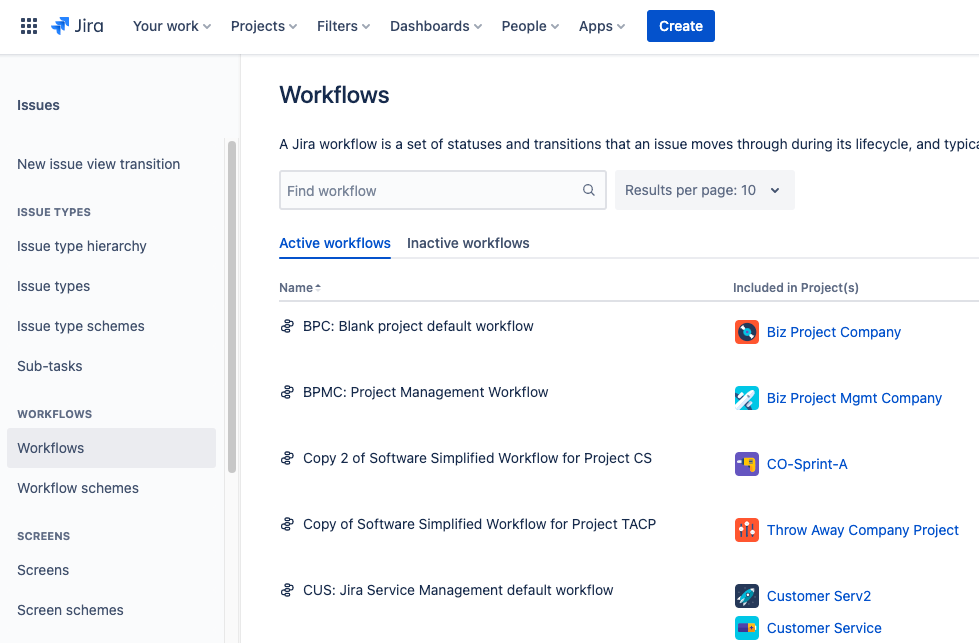Click the Biz Project Company avatar
The width and height of the screenshot is (979, 643).
pos(747,332)
